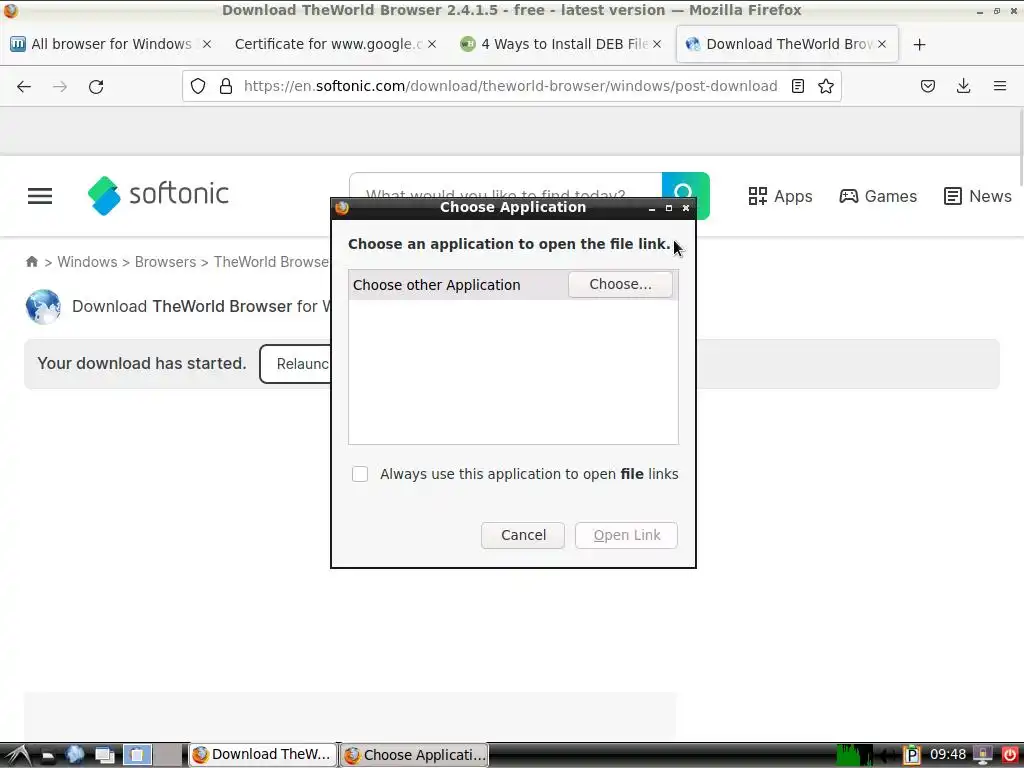Follow the Windows breadcrumb link
Screen dimensions: 1024x768
[87, 262]
